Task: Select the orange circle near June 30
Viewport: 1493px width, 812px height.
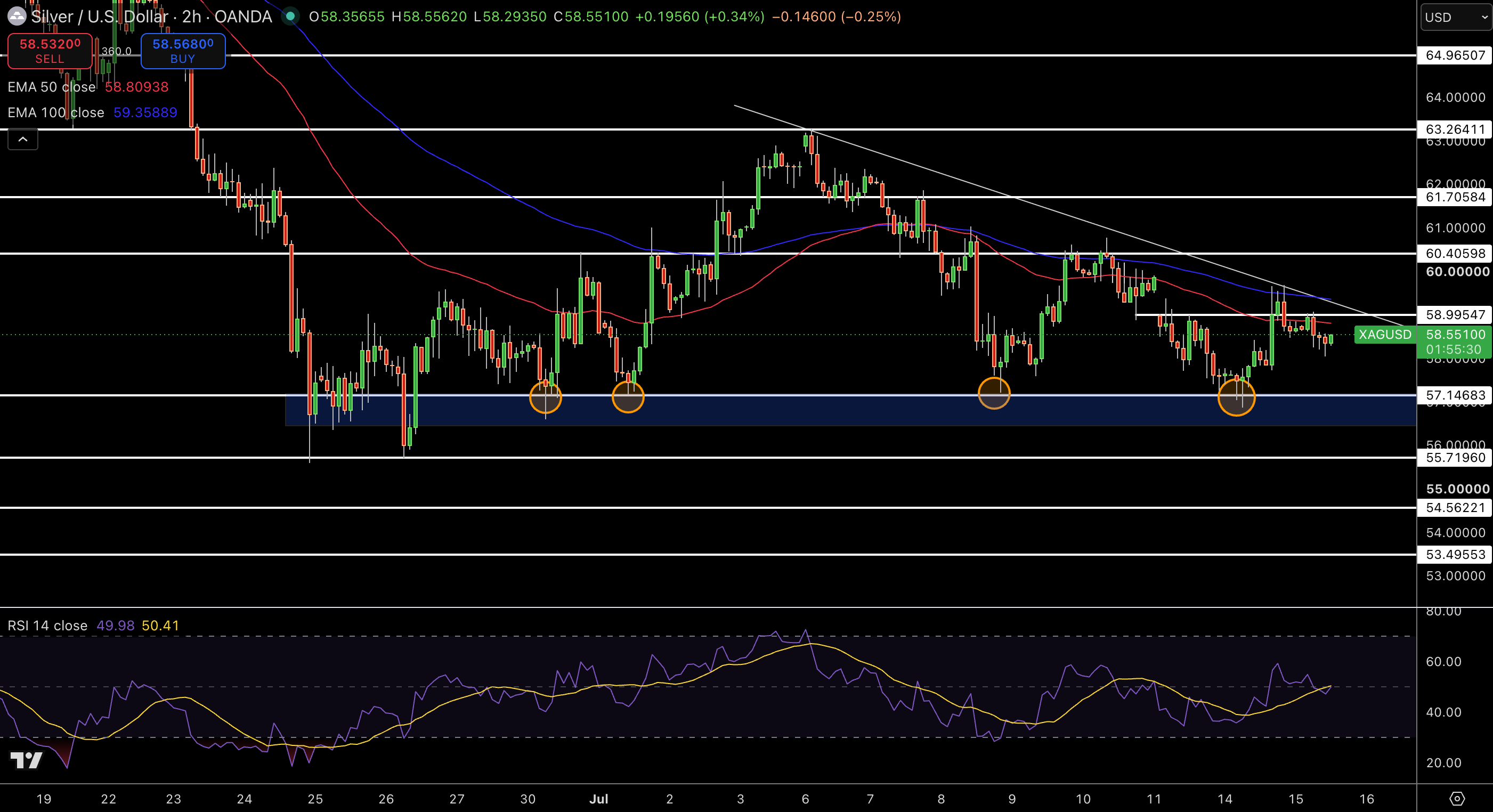Action: [546, 397]
